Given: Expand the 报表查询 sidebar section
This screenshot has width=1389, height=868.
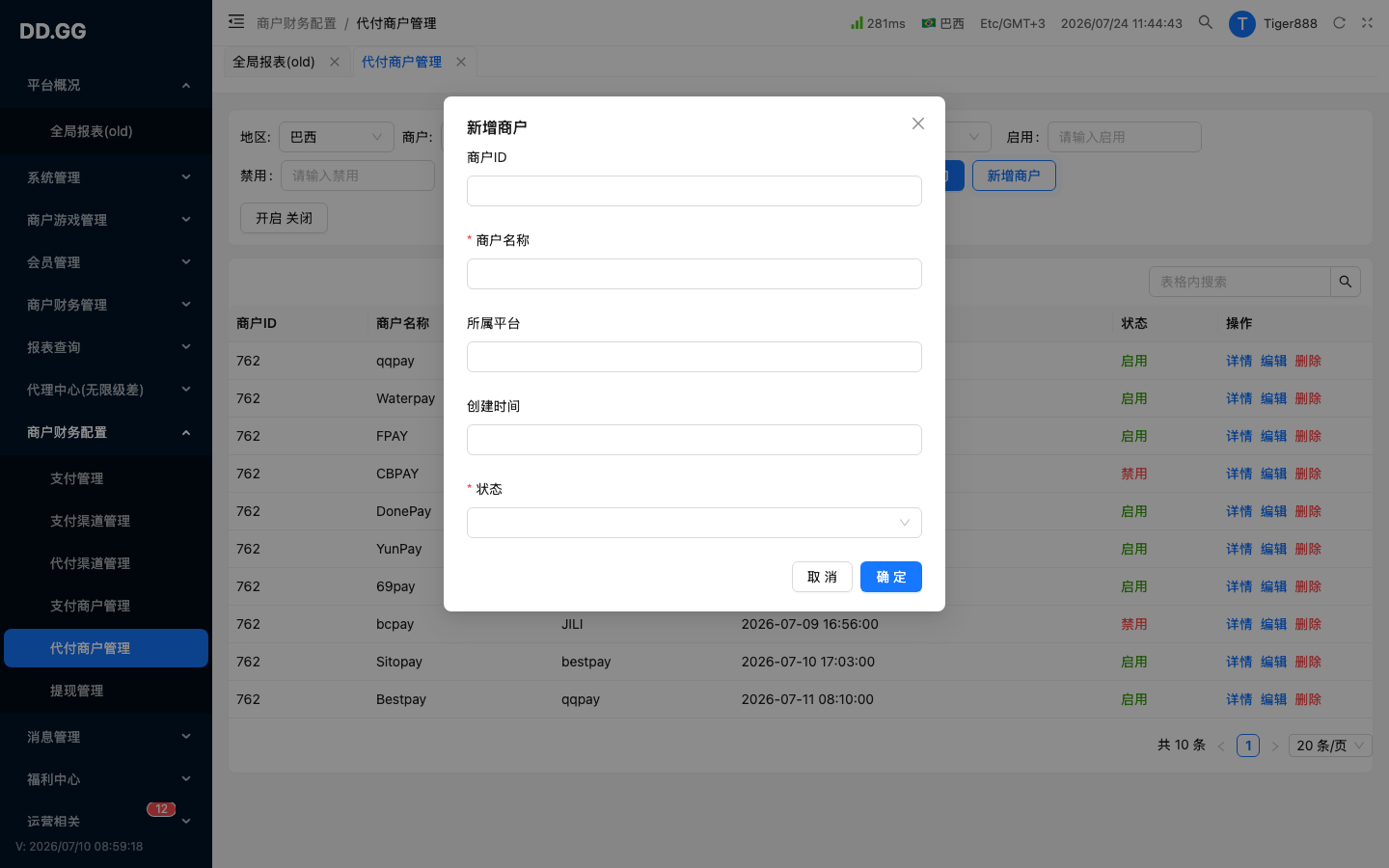Looking at the screenshot, I should [x=106, y=347].
